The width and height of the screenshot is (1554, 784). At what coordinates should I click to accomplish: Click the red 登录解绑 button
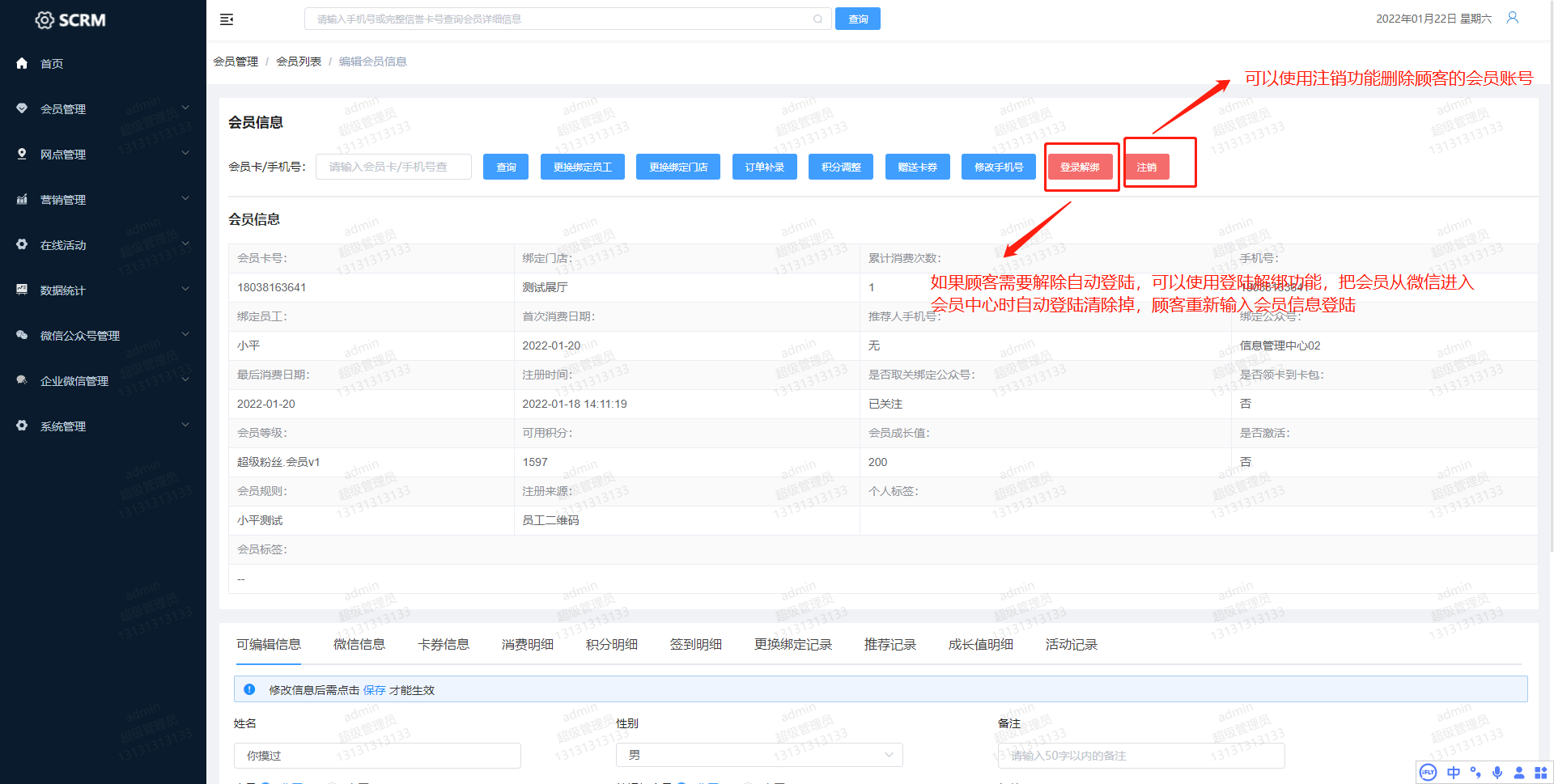[x=1080, y=167]
